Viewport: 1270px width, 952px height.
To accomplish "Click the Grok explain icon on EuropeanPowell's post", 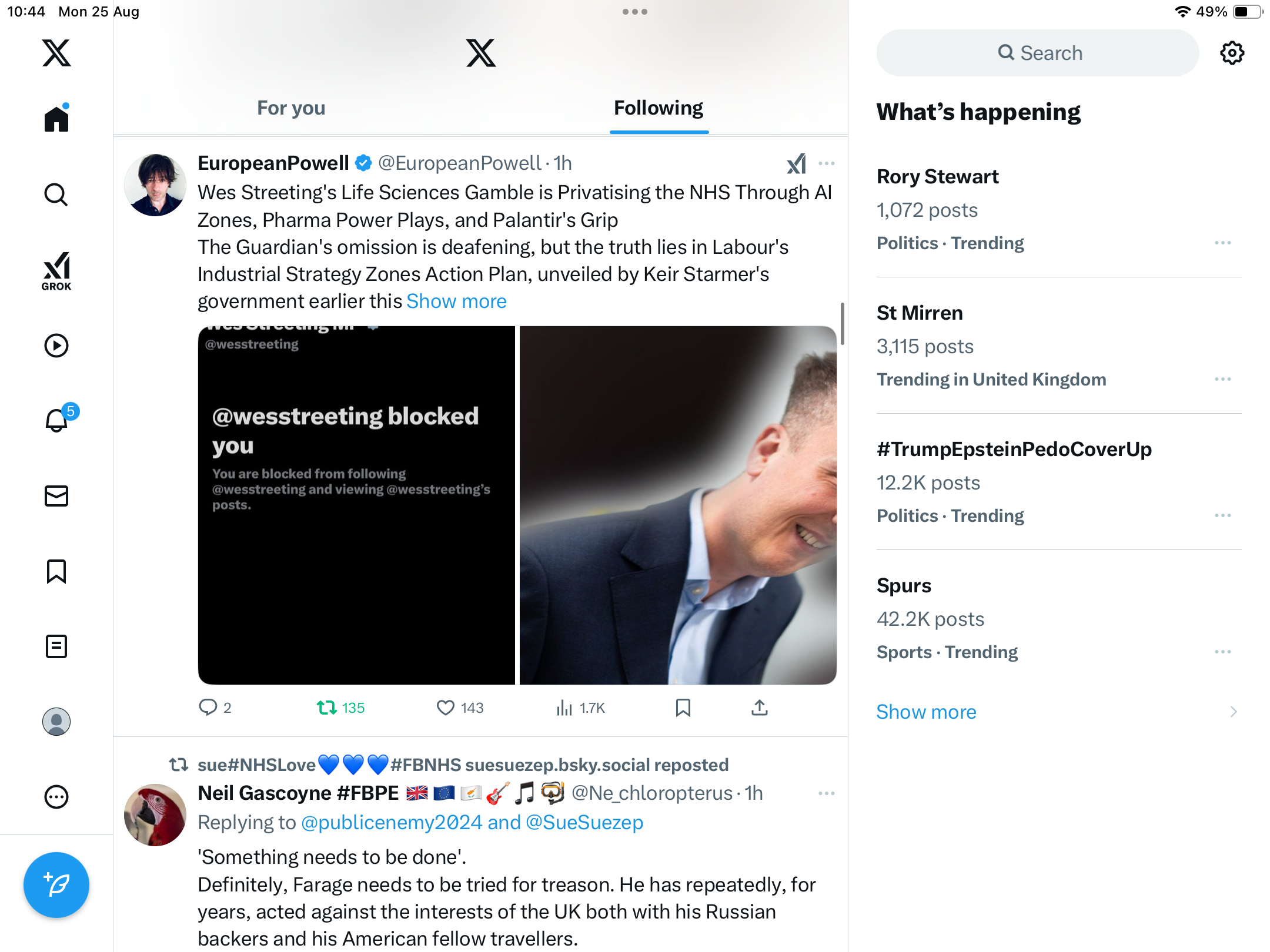I will (x=797, y=163).
